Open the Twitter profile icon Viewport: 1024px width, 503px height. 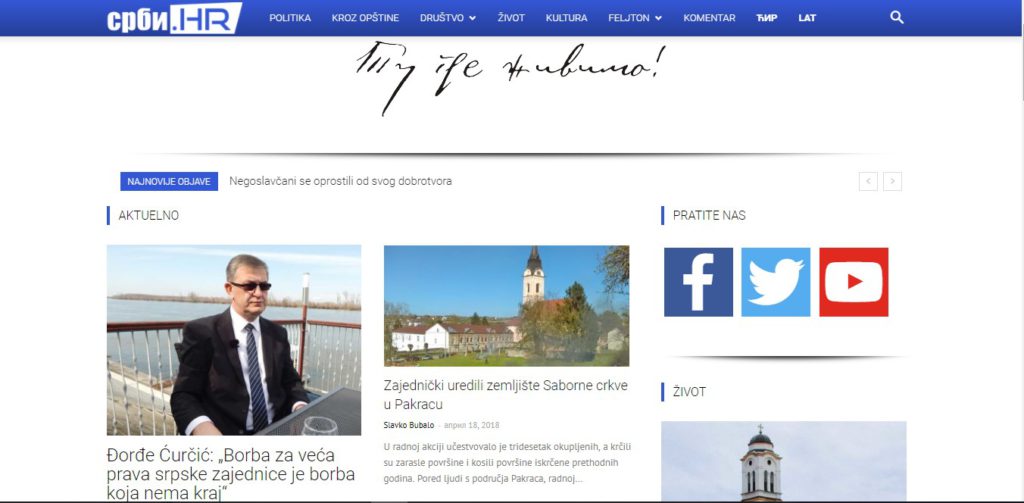click(775, 282)
